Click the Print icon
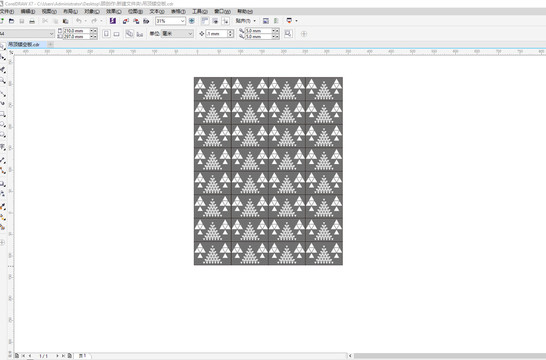Screen dimensions: 546x360 coord(32,21)
